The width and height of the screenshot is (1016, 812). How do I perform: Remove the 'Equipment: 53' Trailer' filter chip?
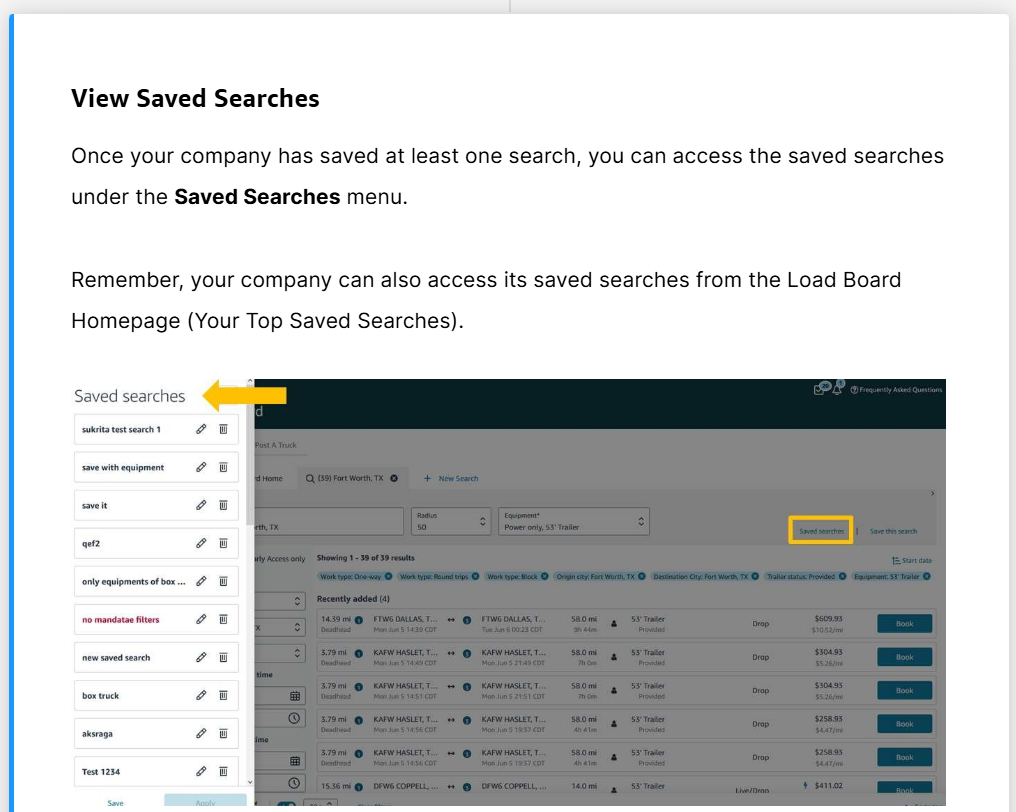(x=927, y=577)
